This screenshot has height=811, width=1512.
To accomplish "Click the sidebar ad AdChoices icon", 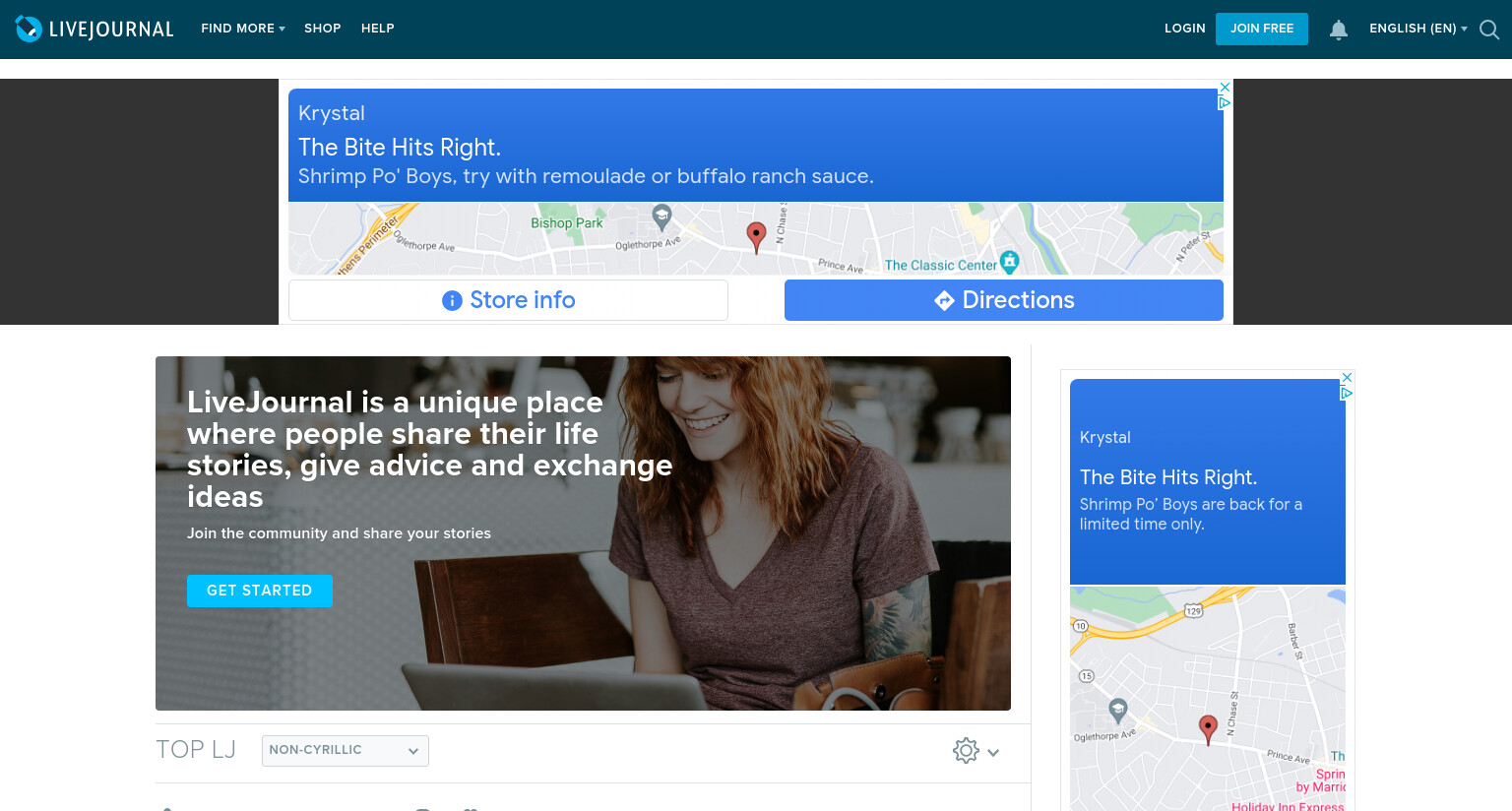I will point(1348,393).
